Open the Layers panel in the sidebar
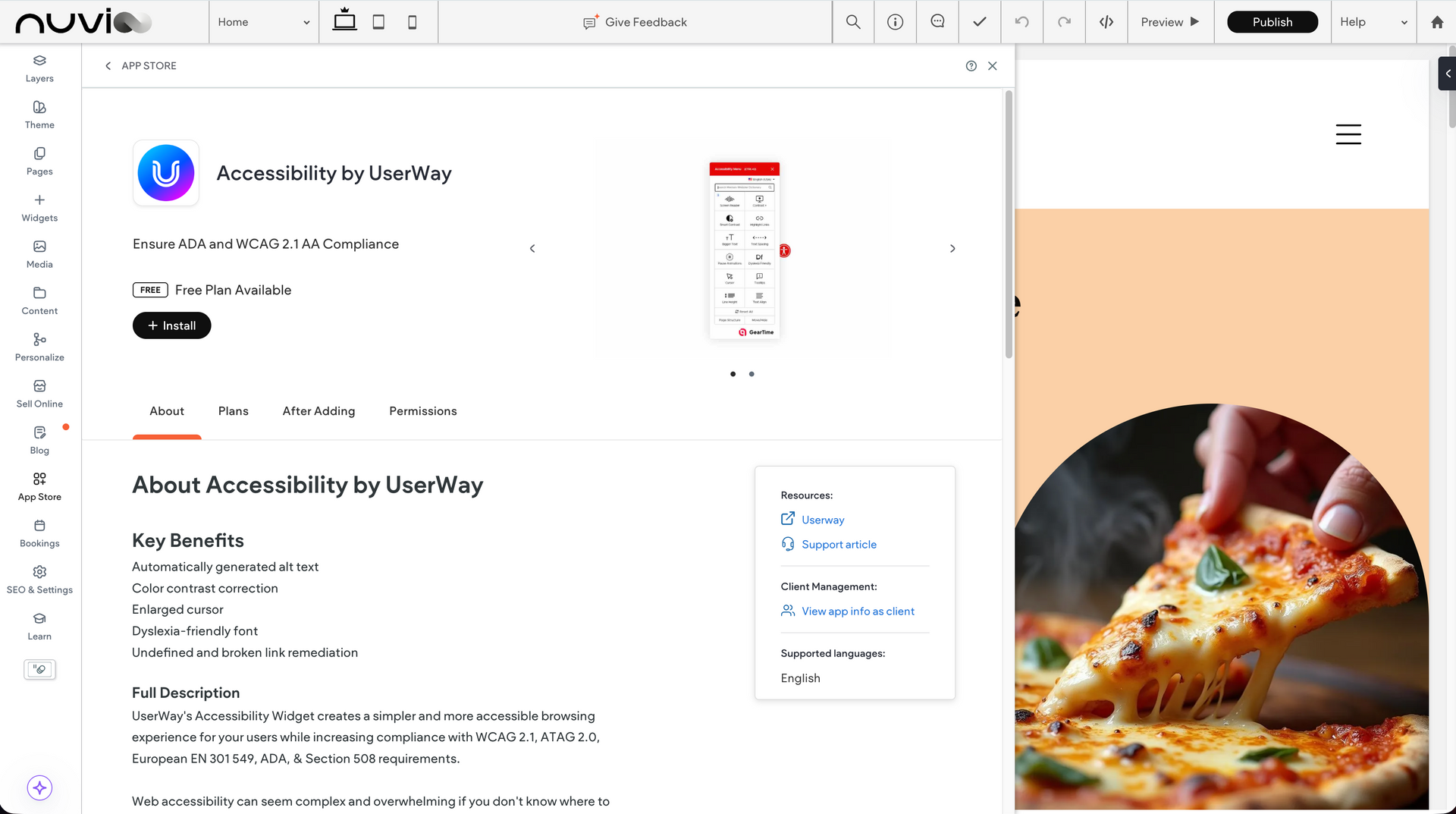This screenshot has width=1456, height=814. click(x=39, y=68)
